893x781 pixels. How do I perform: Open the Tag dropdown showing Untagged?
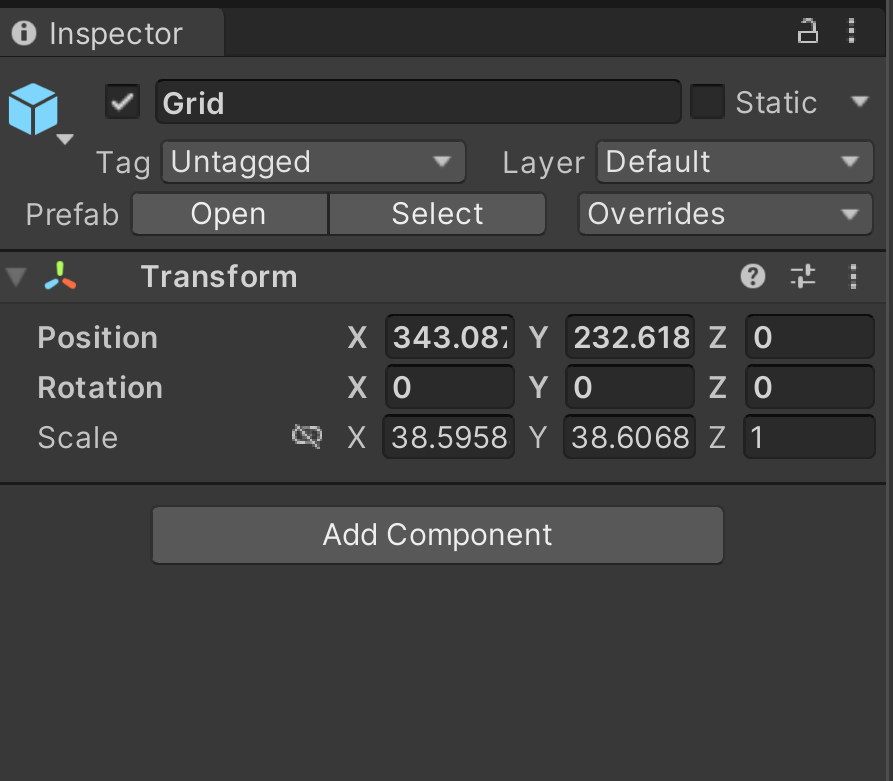[314, 162]
